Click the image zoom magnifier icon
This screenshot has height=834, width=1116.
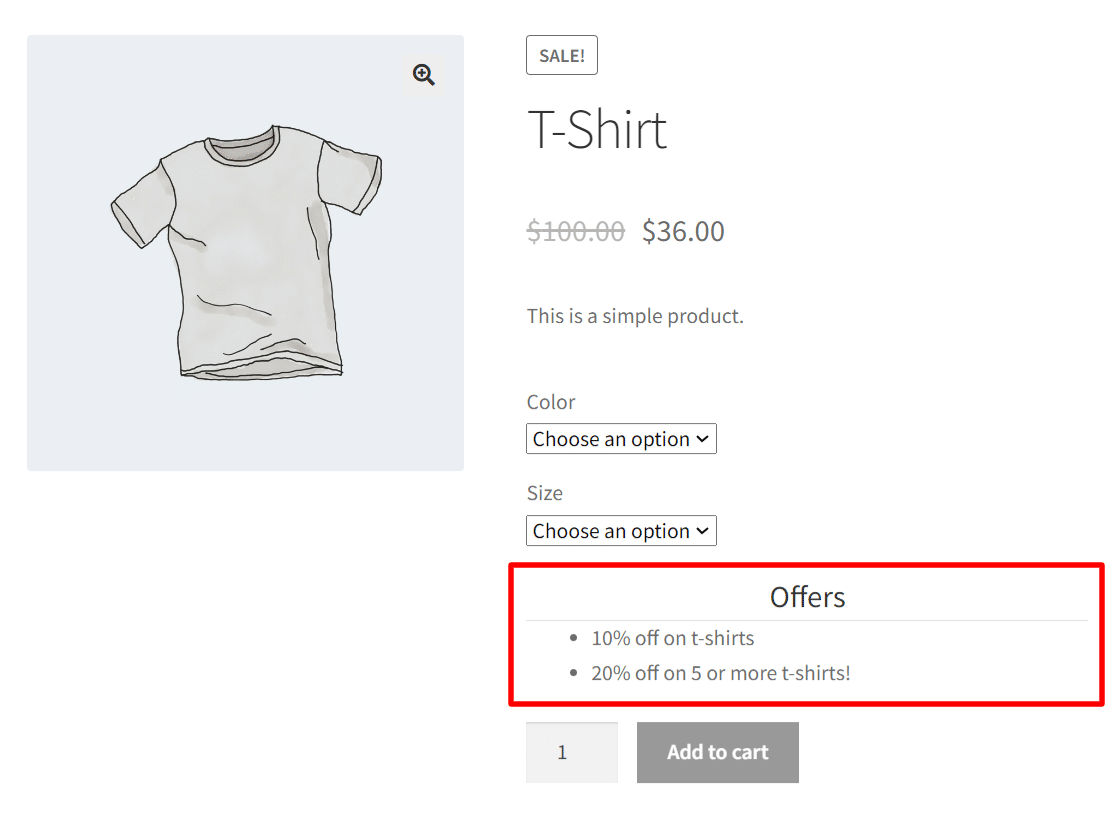423,75
